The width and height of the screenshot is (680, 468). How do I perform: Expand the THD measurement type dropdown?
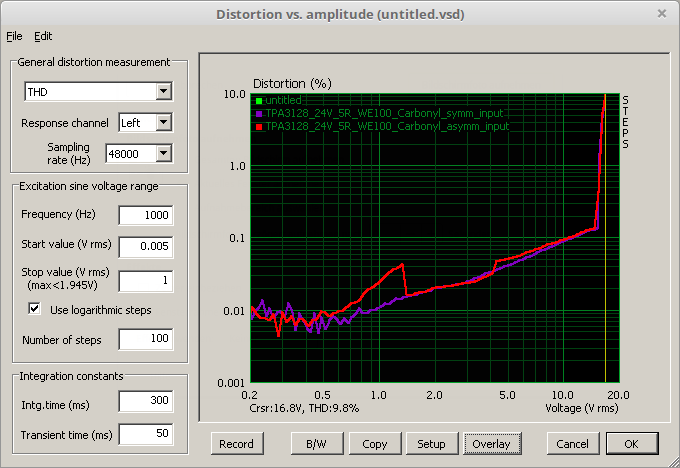click(164, 92)
